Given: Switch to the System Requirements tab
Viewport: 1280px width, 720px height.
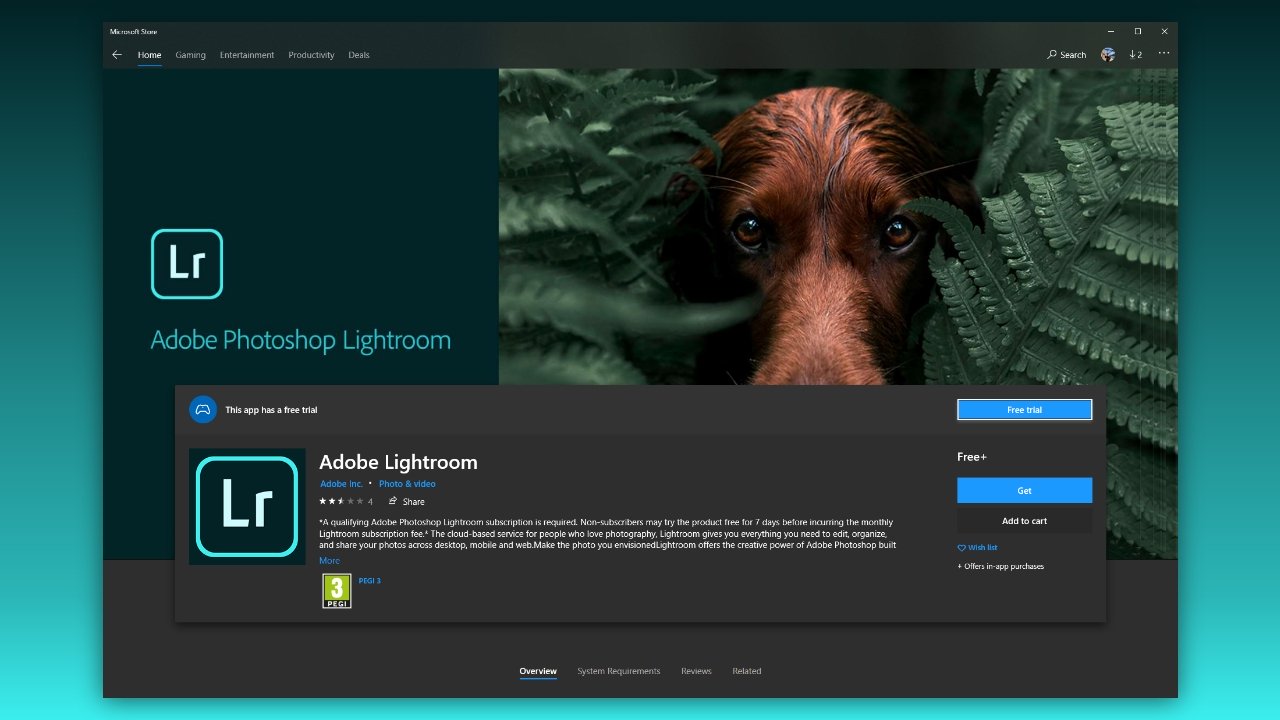Looking at the screenshot, I should click(619, 671).
